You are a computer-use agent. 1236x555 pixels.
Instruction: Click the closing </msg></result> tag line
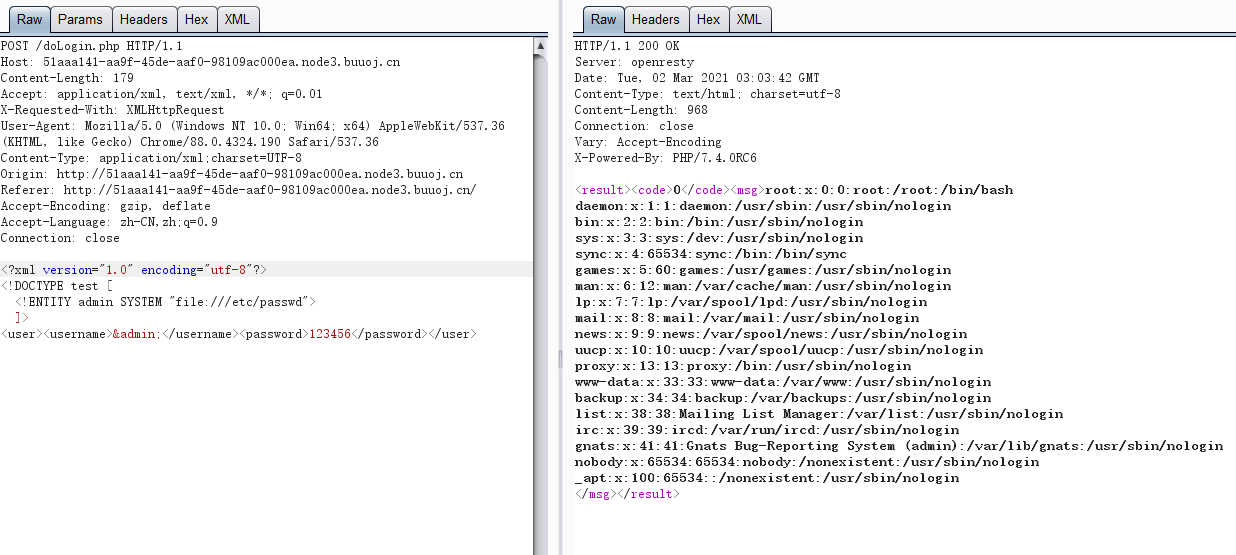pyautogui.click(x=627, y=494)
